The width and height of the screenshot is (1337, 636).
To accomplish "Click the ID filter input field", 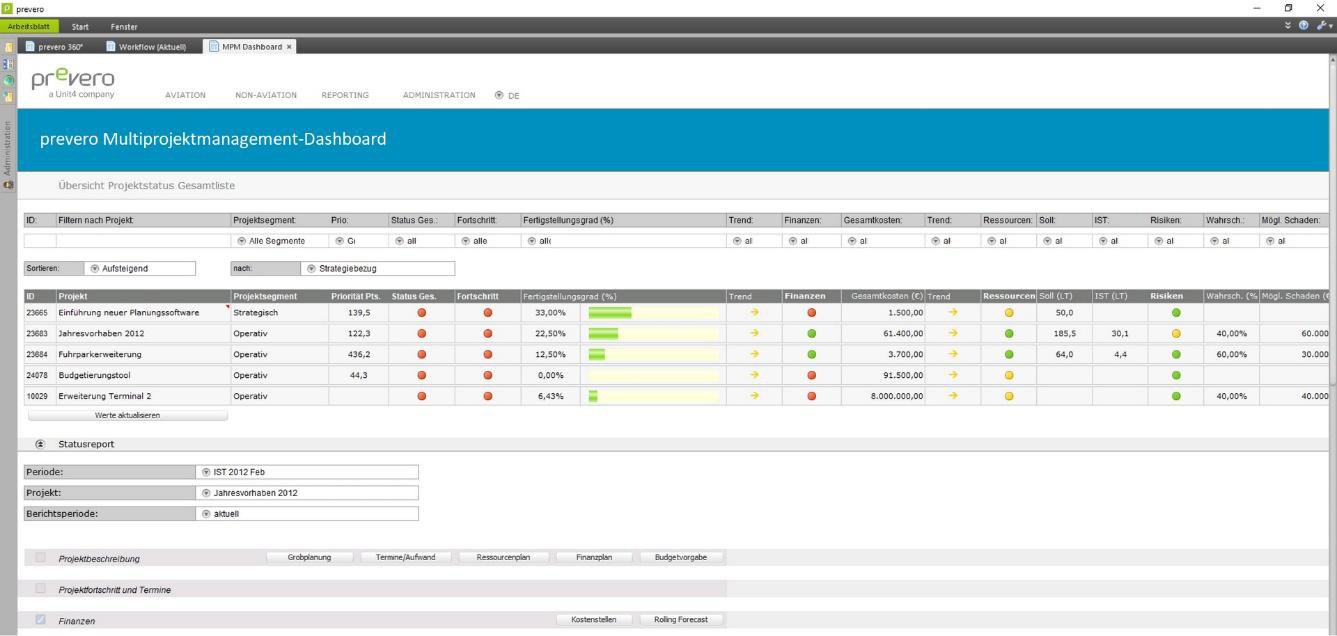I will click(39, 240).
